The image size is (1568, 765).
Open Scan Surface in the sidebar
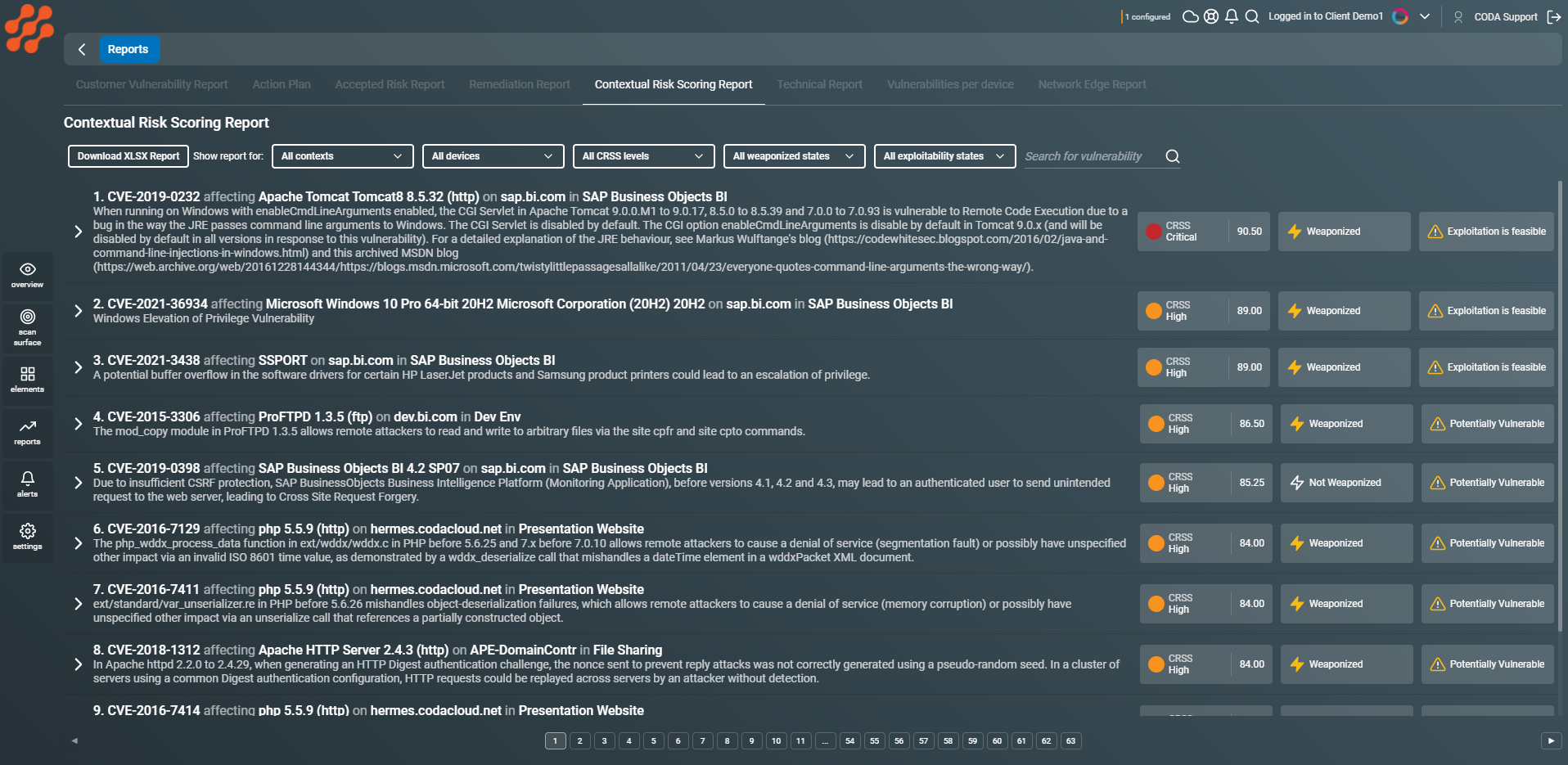pyautogui.click(x=28, y=327)
